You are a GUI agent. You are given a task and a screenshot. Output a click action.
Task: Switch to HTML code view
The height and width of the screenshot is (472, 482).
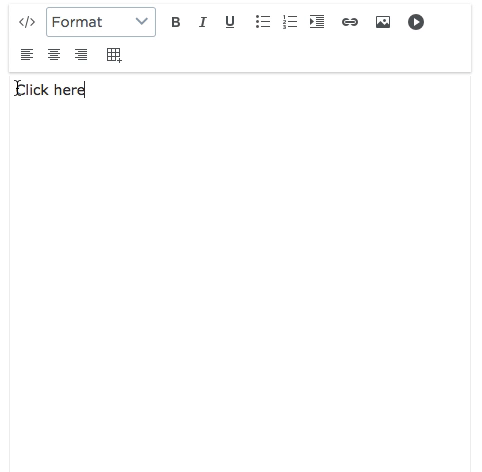27,22
